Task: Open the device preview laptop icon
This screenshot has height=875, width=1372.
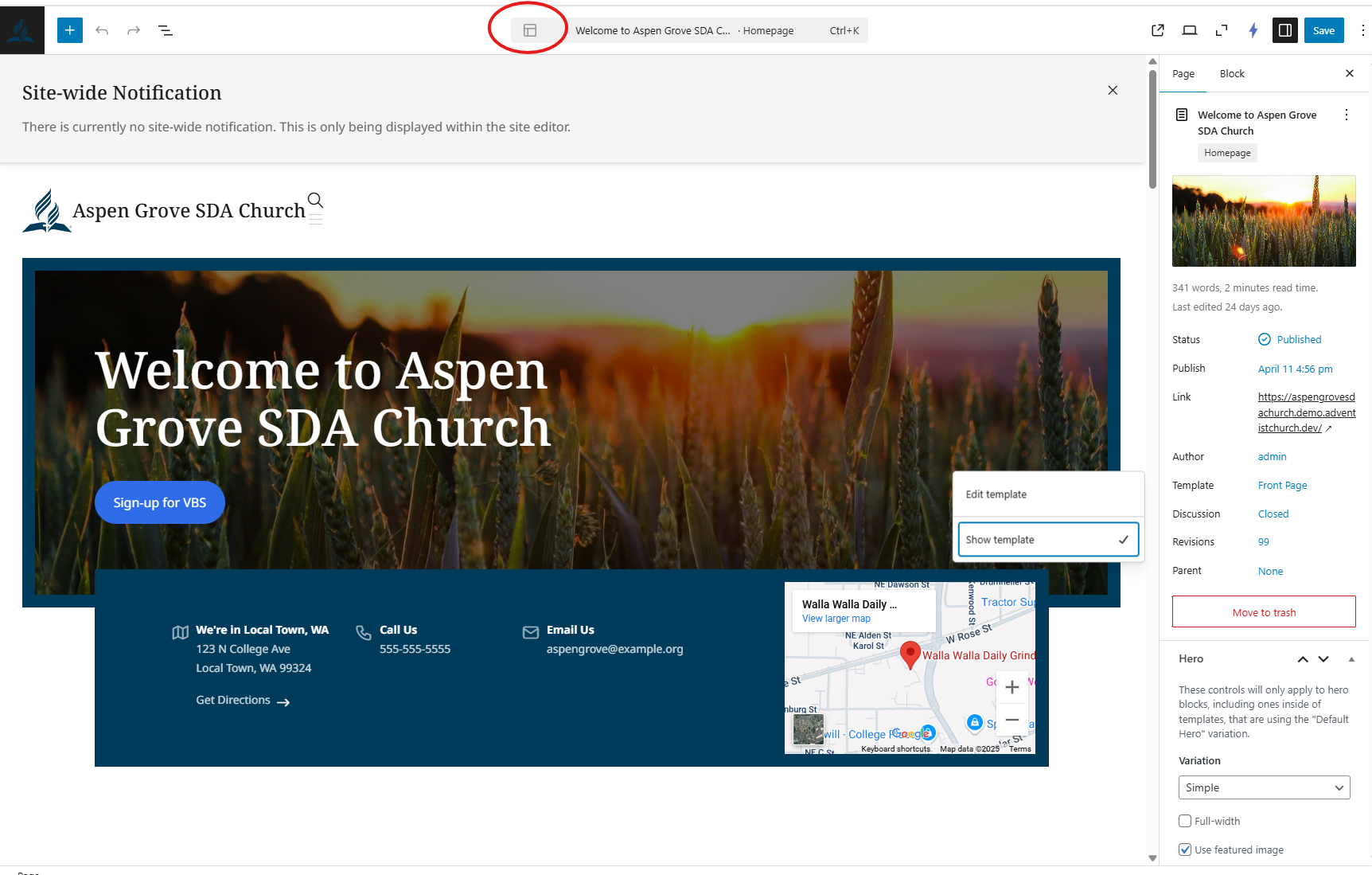Action: (x=1190, y=30)
